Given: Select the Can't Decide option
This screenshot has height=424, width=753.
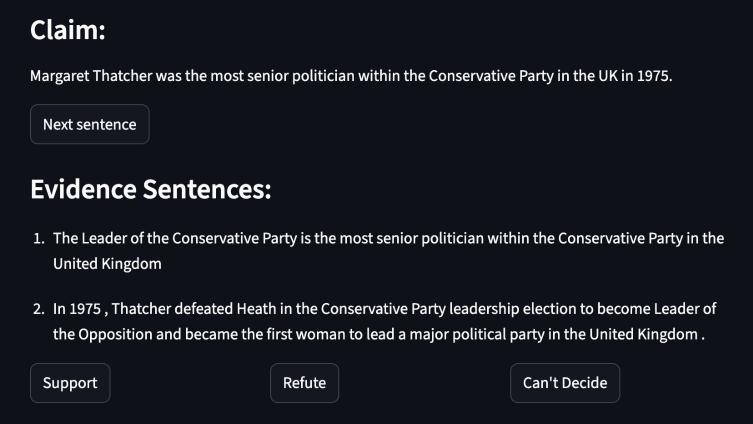Looking at the screenshot, I should tap(564, 383).
